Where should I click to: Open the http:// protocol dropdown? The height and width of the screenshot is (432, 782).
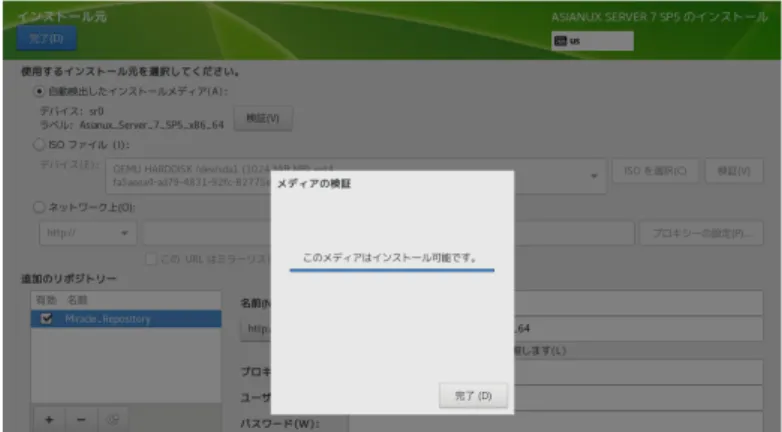(88, 233)
